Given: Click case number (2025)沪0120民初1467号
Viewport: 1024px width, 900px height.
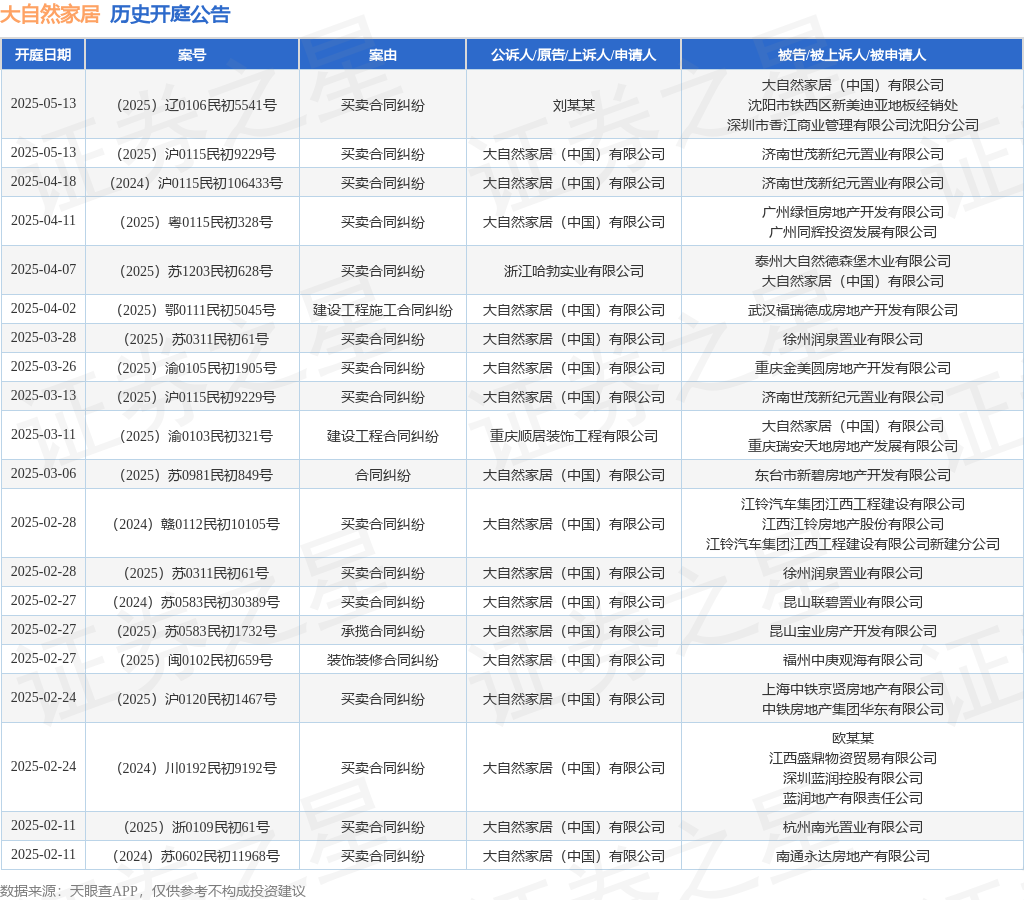Looking at the screenshot, I should (x=196, y=699).
